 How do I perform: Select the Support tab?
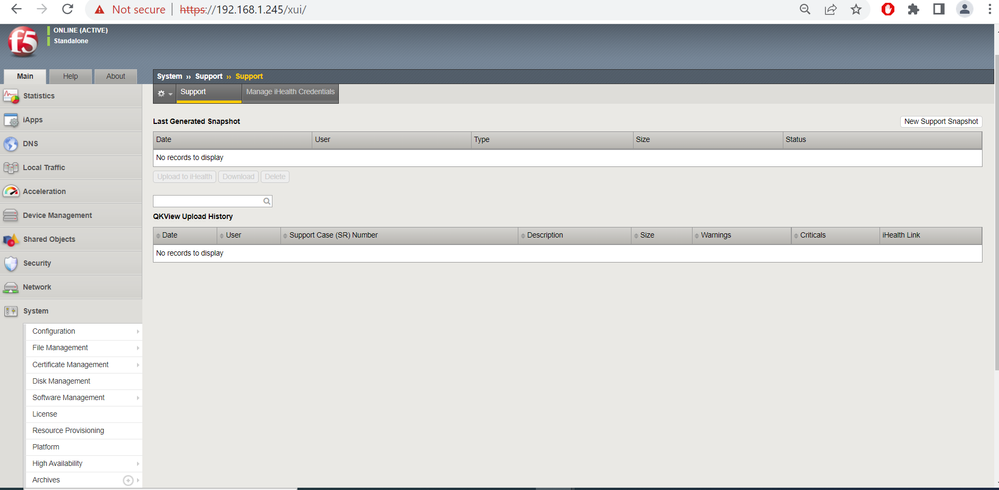209,93
